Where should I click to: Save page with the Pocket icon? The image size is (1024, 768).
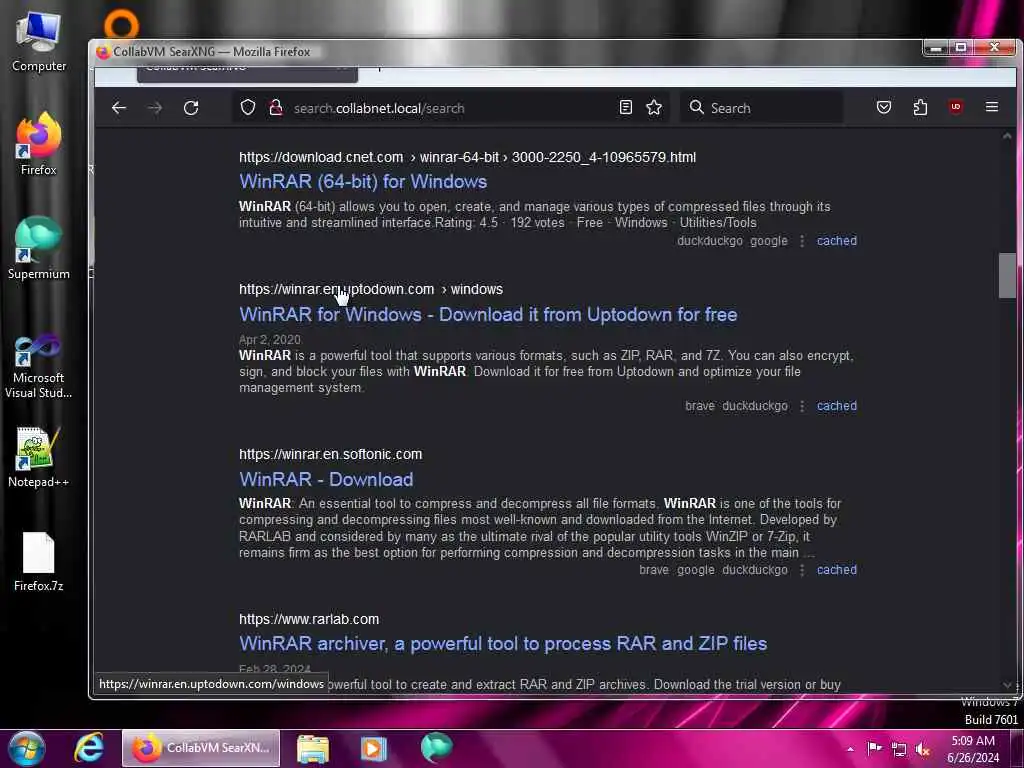(884, 107)
